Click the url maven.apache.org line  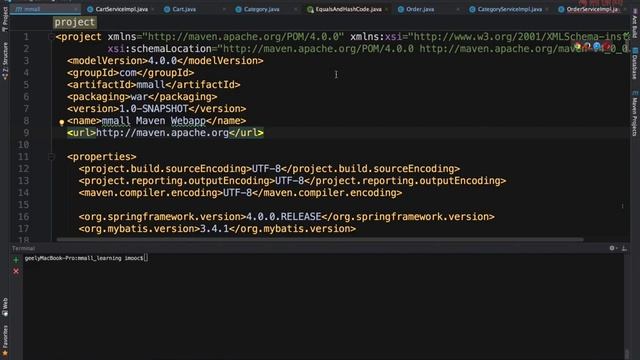(x=165, y=133)
